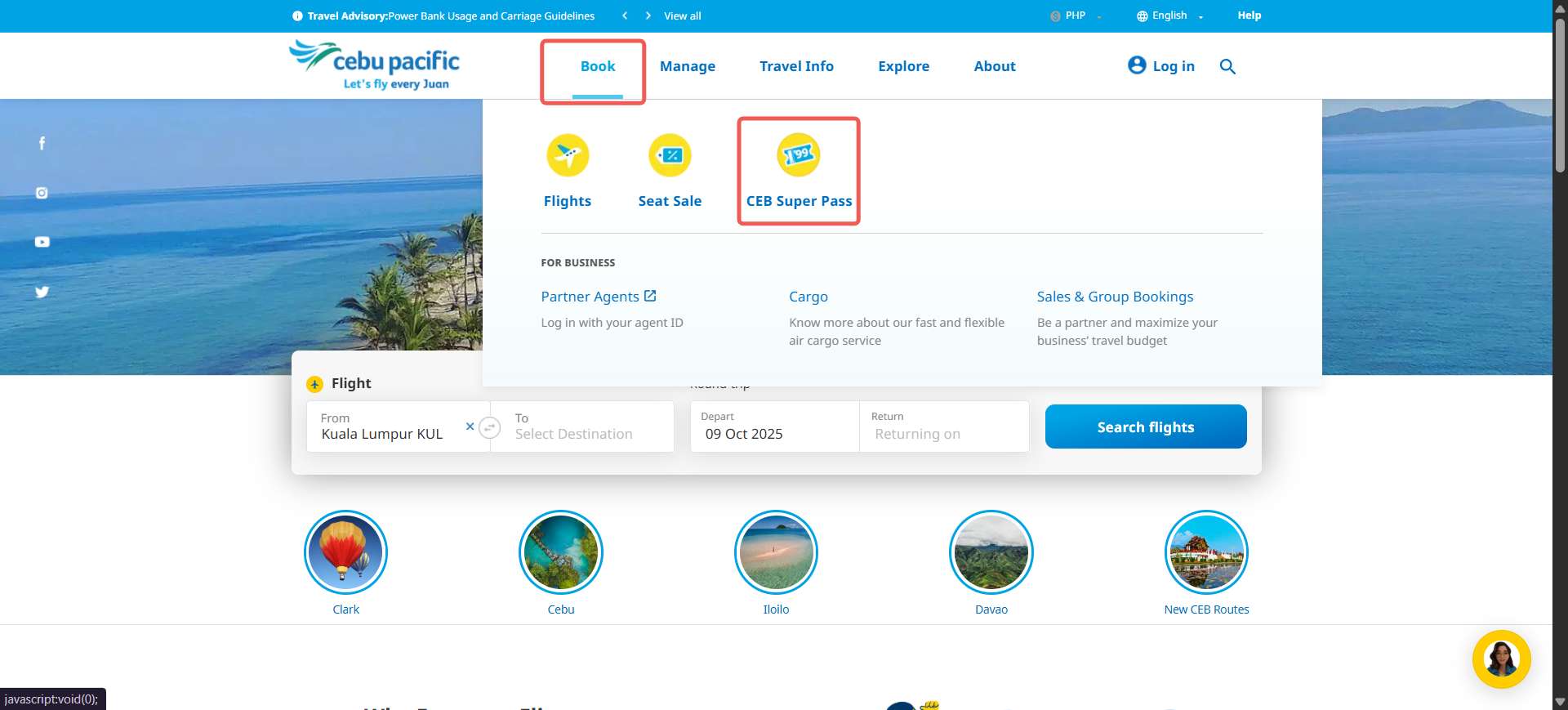This screenshot has width=1568, height=710.
Task: Click the Flights airplane icon
Action: 567,155
